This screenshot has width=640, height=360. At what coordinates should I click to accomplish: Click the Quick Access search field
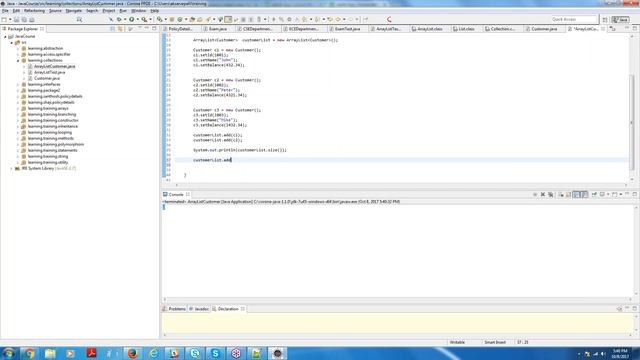(x=573, y=19)
